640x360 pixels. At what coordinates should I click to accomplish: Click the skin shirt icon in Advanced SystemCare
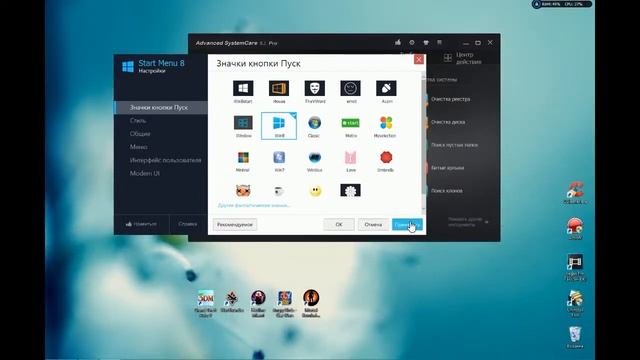tap(426, 42)
